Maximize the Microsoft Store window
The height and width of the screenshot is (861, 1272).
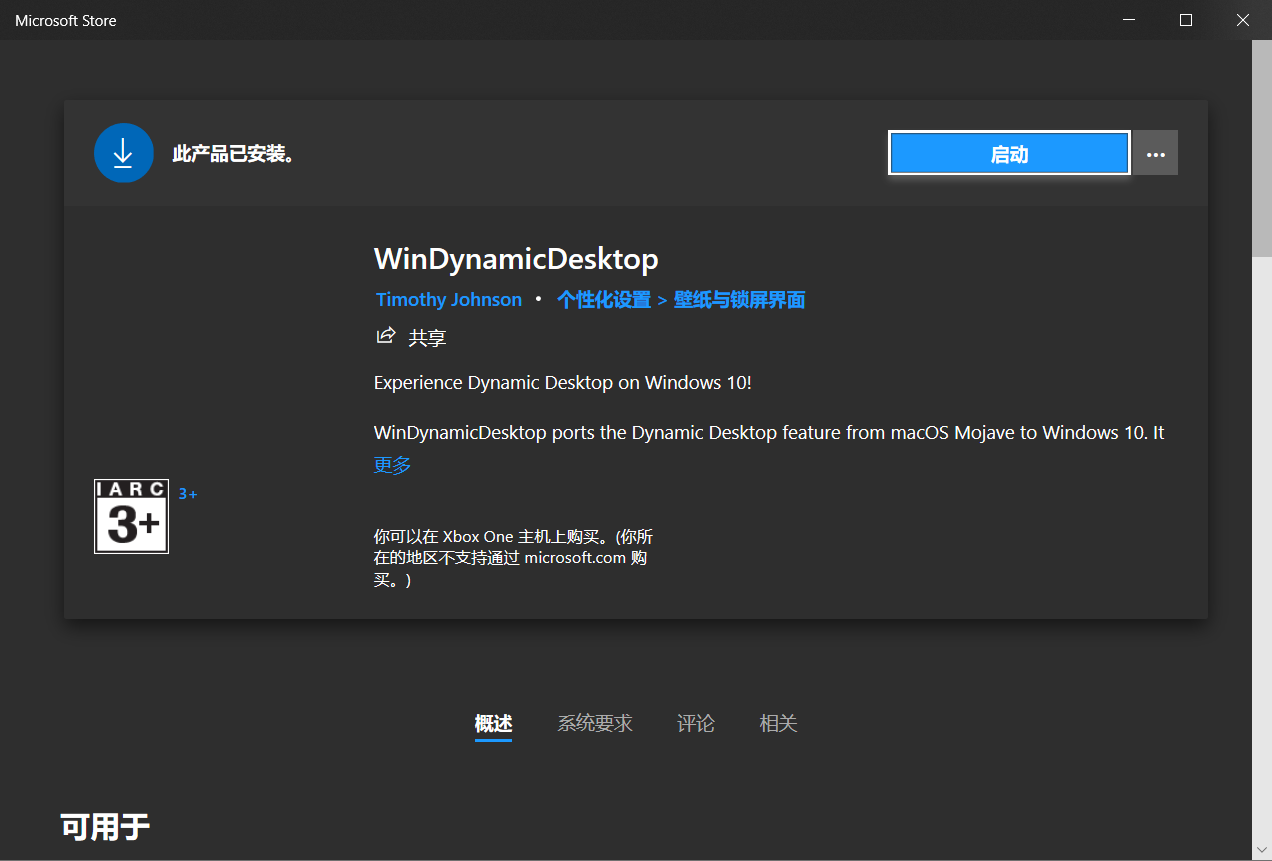coord(1186,20)
